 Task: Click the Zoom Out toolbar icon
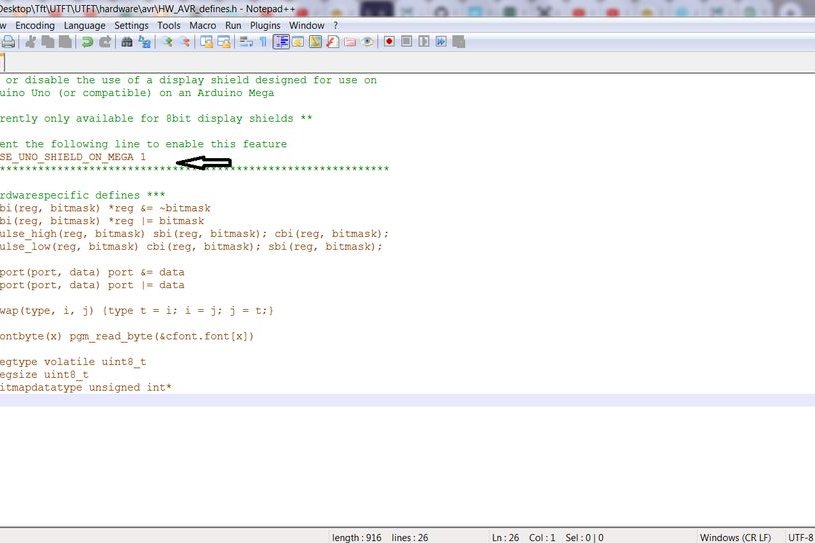click(x=185, y=42)
